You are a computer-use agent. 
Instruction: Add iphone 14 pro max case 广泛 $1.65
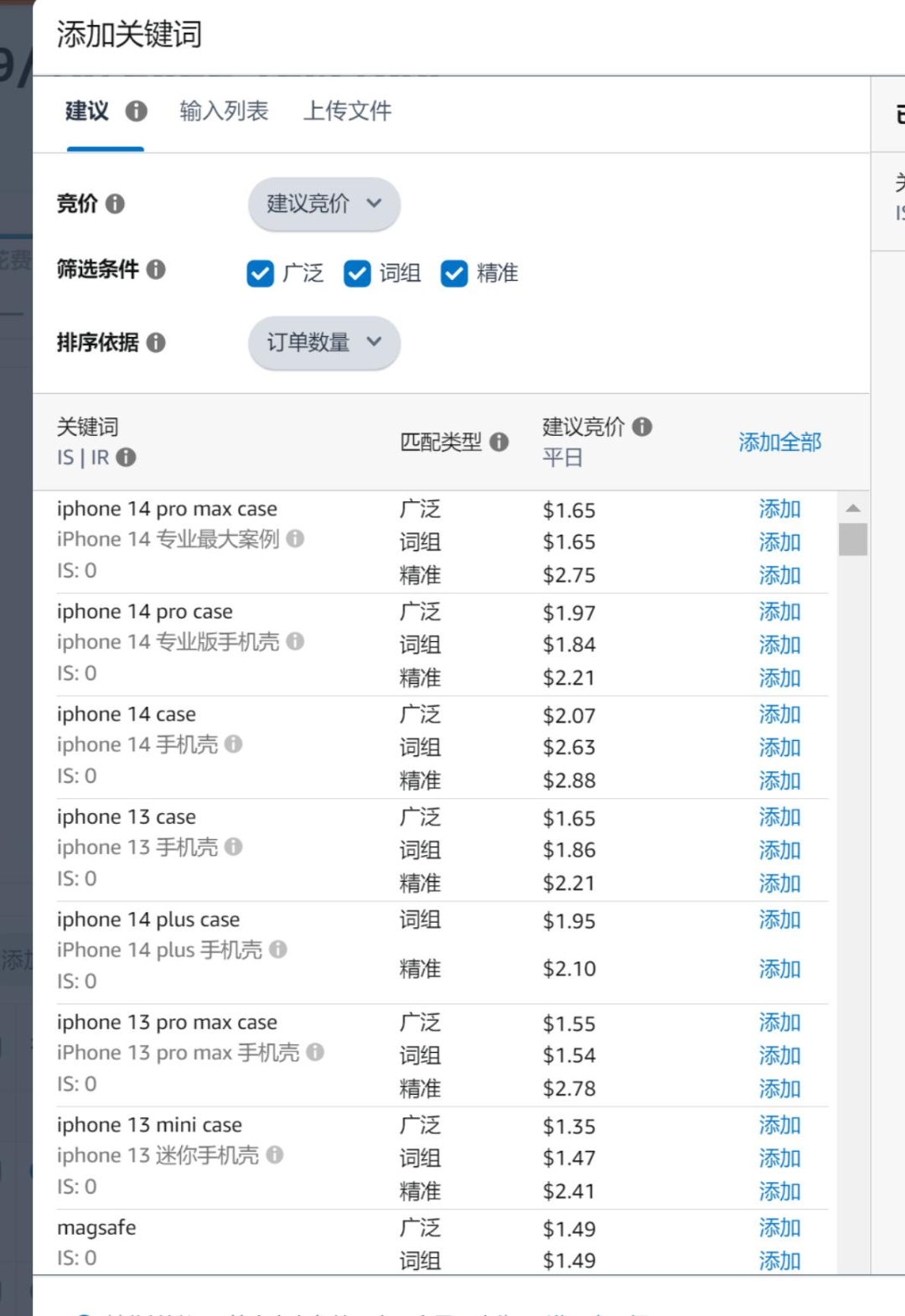click(x=779, y=509)
